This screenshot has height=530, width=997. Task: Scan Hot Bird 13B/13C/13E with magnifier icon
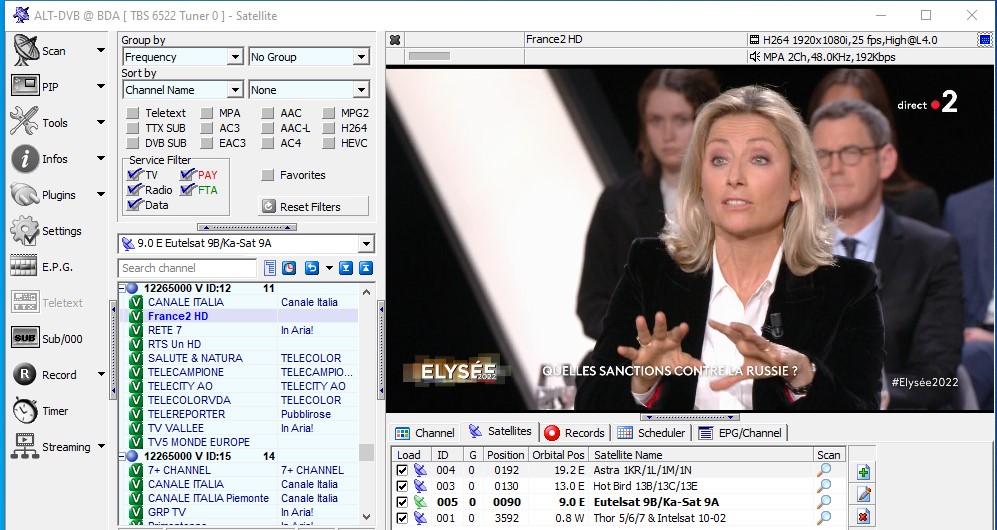click(x=824, y=486)
